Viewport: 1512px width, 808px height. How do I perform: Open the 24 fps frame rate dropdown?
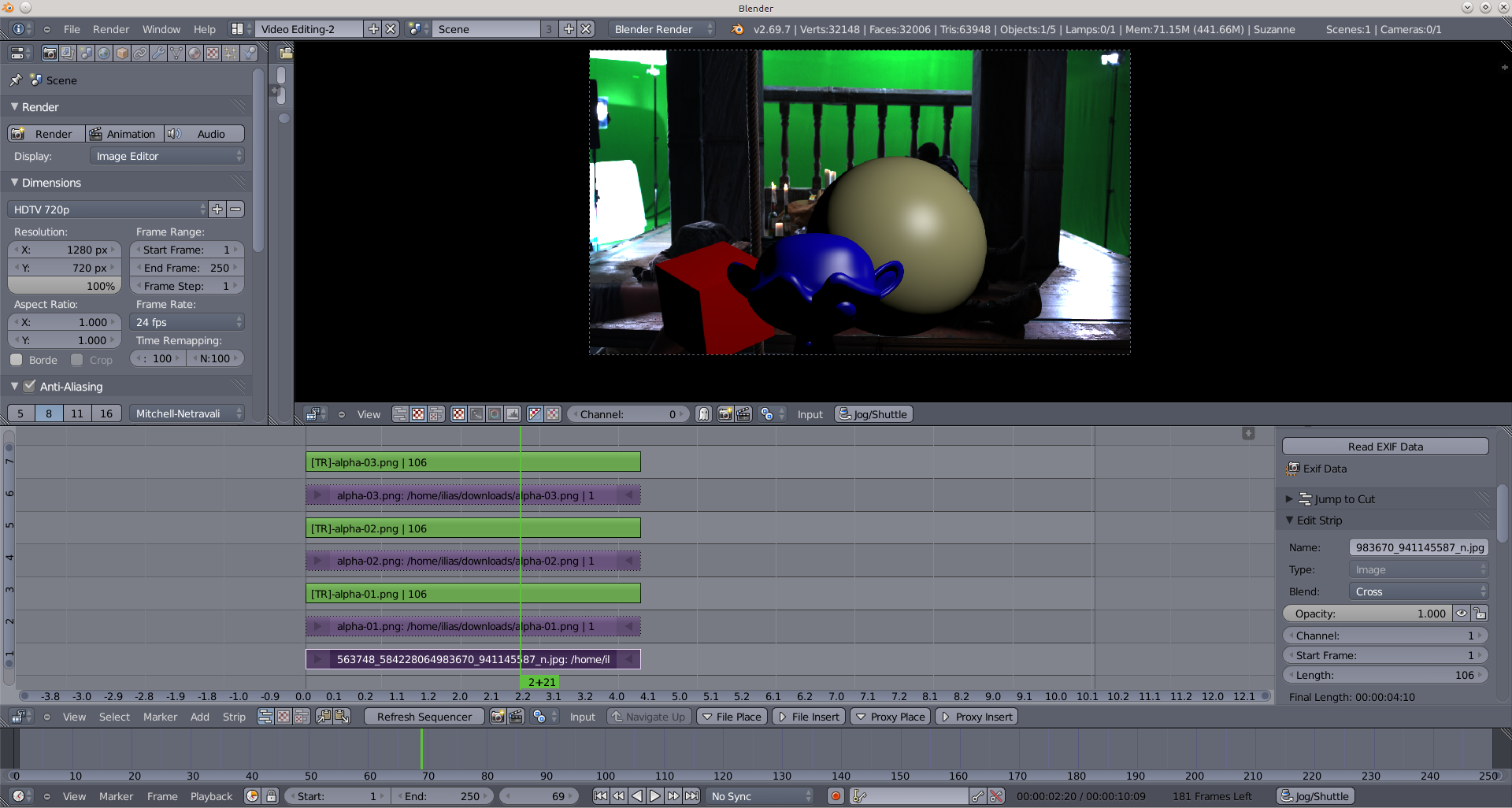pos(187,322)
